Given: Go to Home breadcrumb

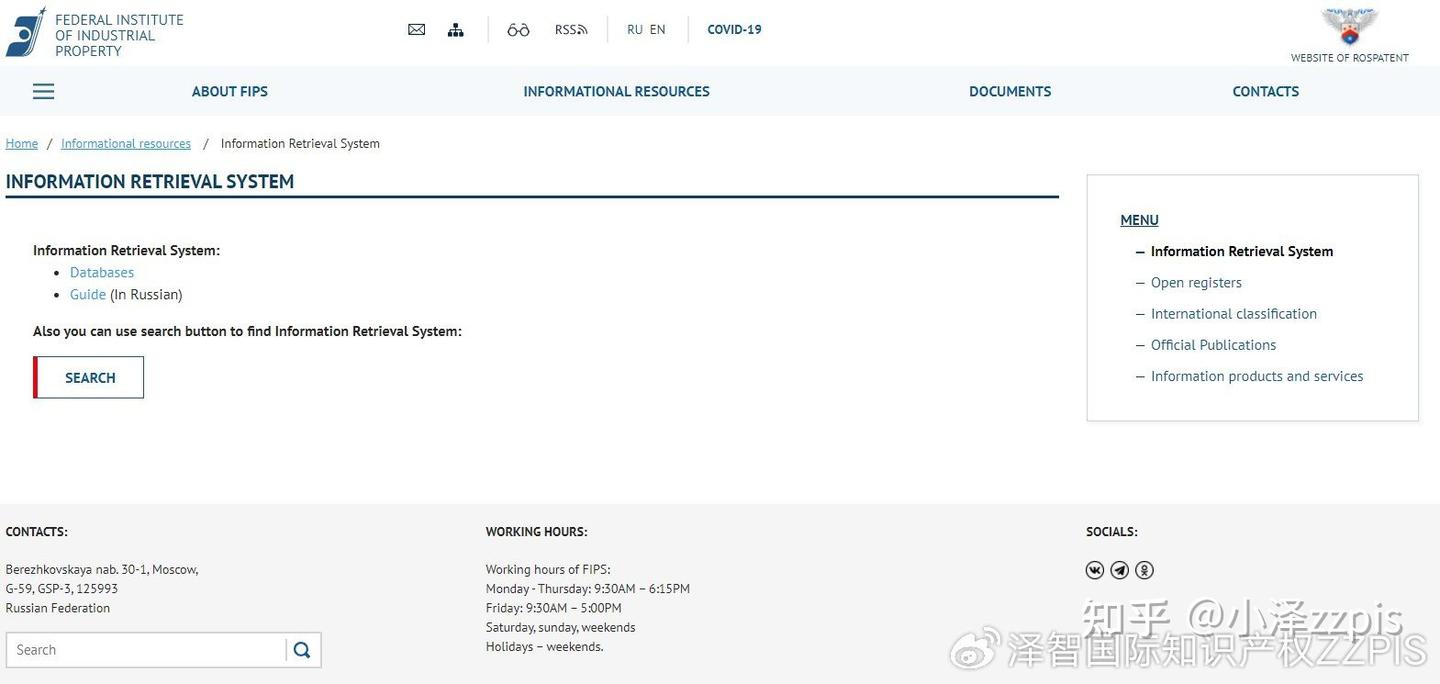Looking at the screenshot, I should [22, 144].
